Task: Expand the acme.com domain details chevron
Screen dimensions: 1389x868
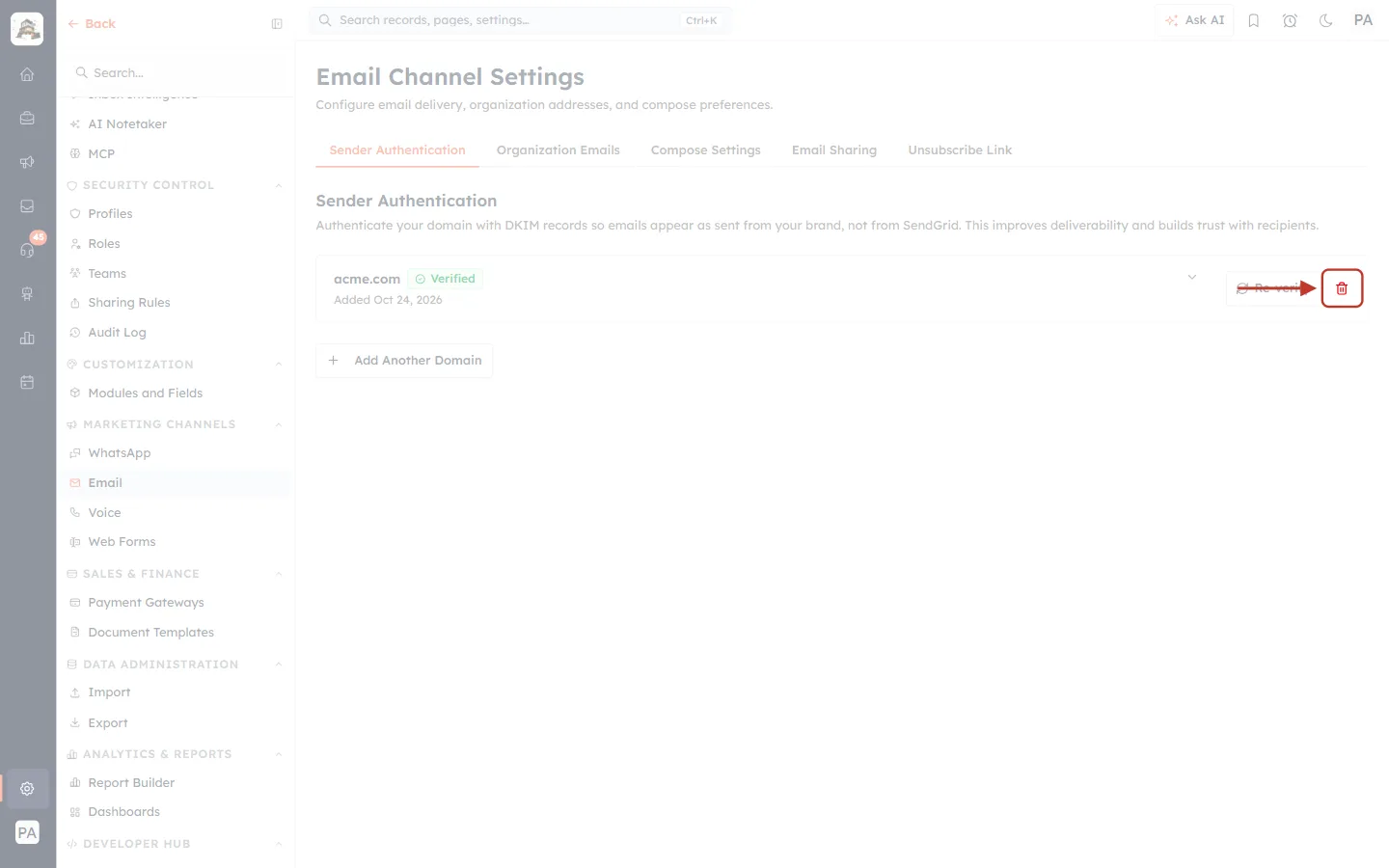Action: pos(1192,278)
